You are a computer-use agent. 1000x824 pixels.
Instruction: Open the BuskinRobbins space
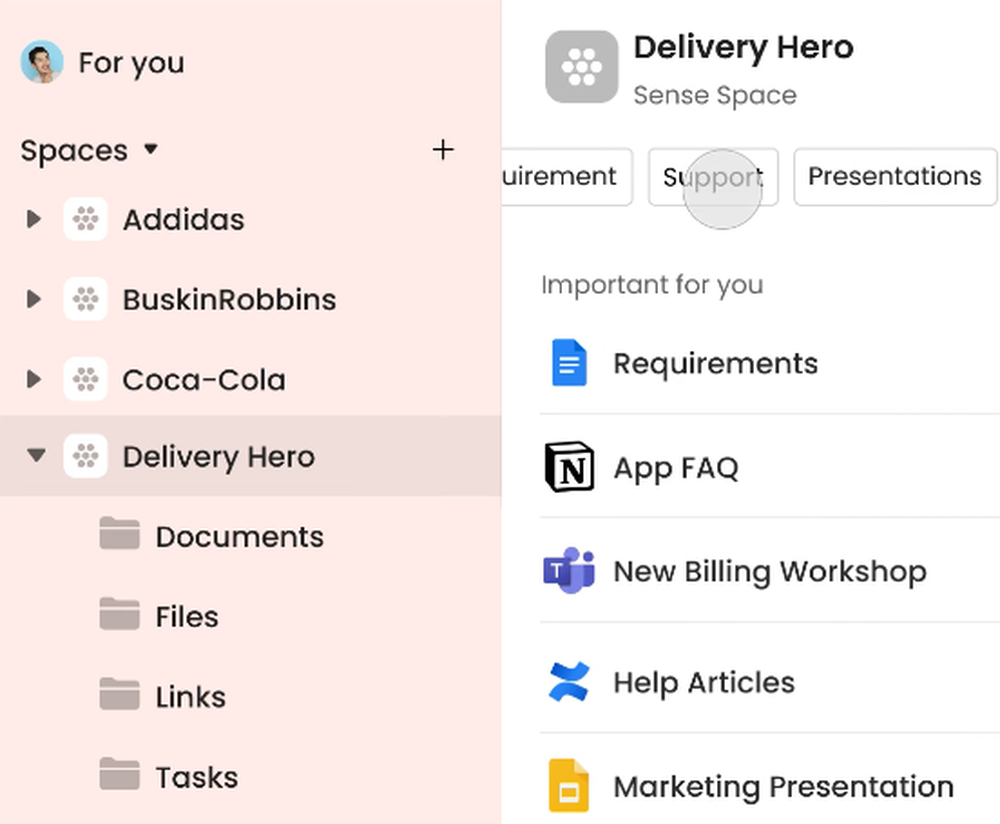[230, 300]
